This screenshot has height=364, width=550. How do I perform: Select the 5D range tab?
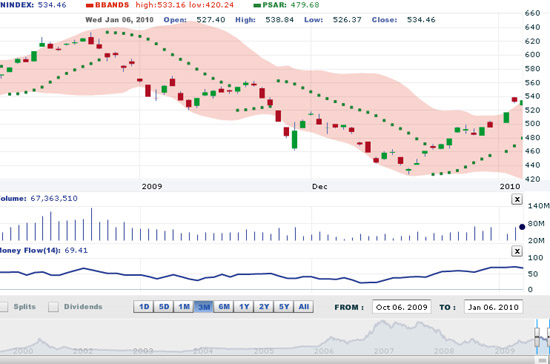(164, 307)
